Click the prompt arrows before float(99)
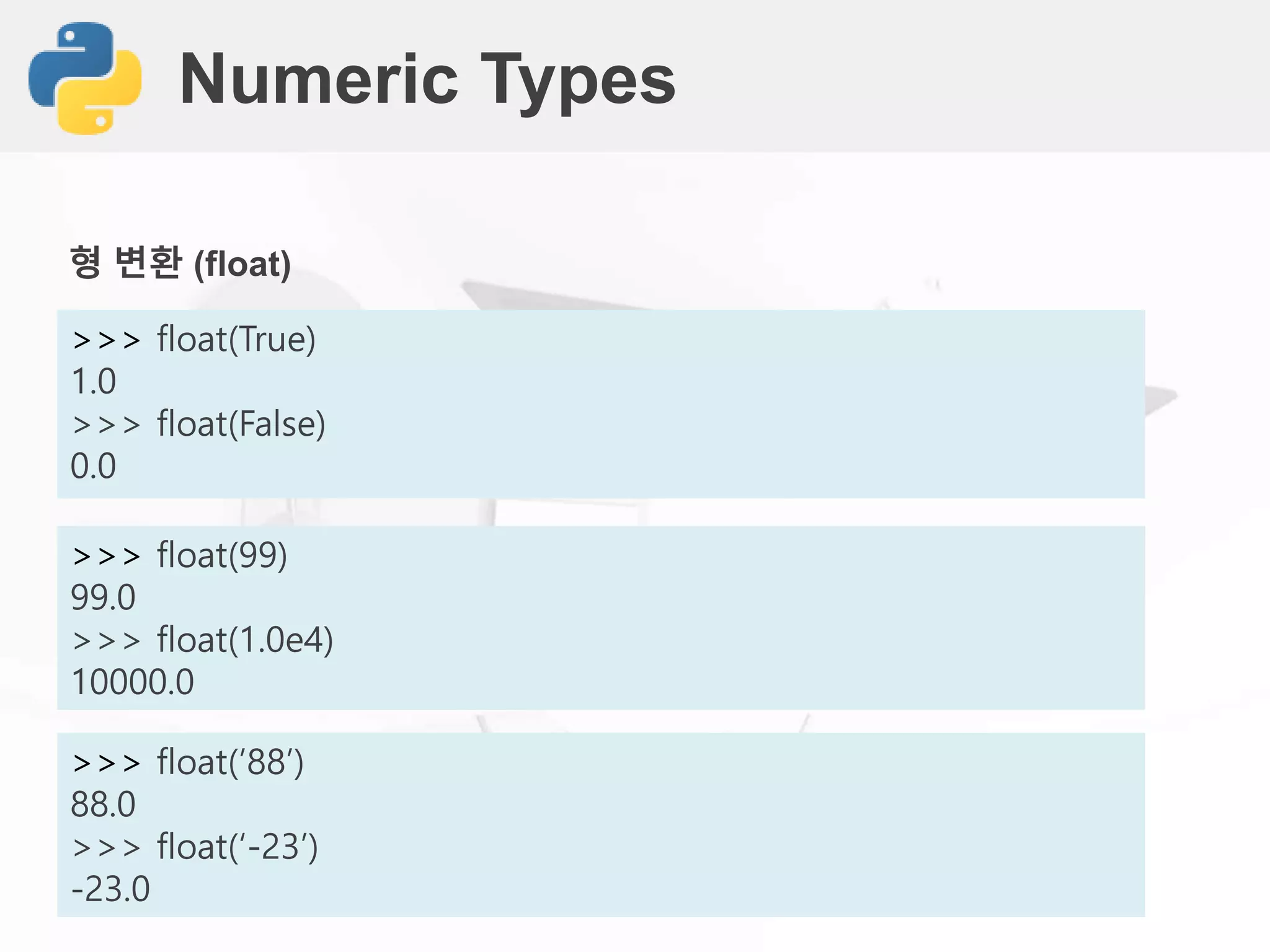This screenshot has height=952, width=1270. tap(106, 557)
